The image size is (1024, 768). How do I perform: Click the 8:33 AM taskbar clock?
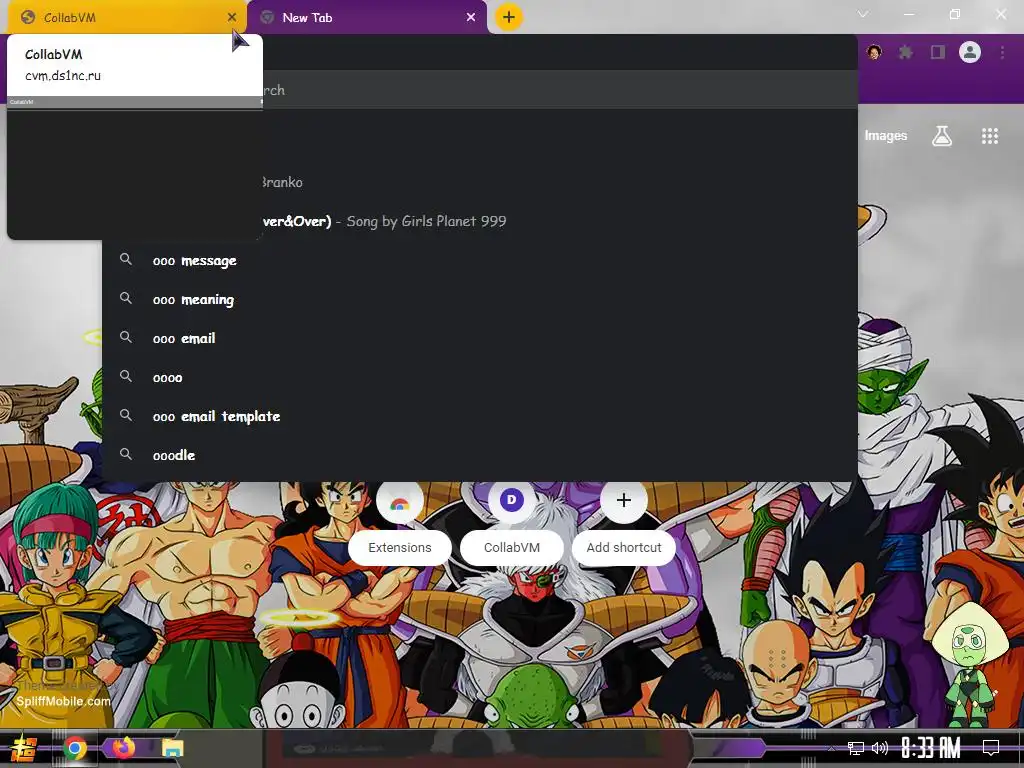pyautogui.click(x=931, y=748)
